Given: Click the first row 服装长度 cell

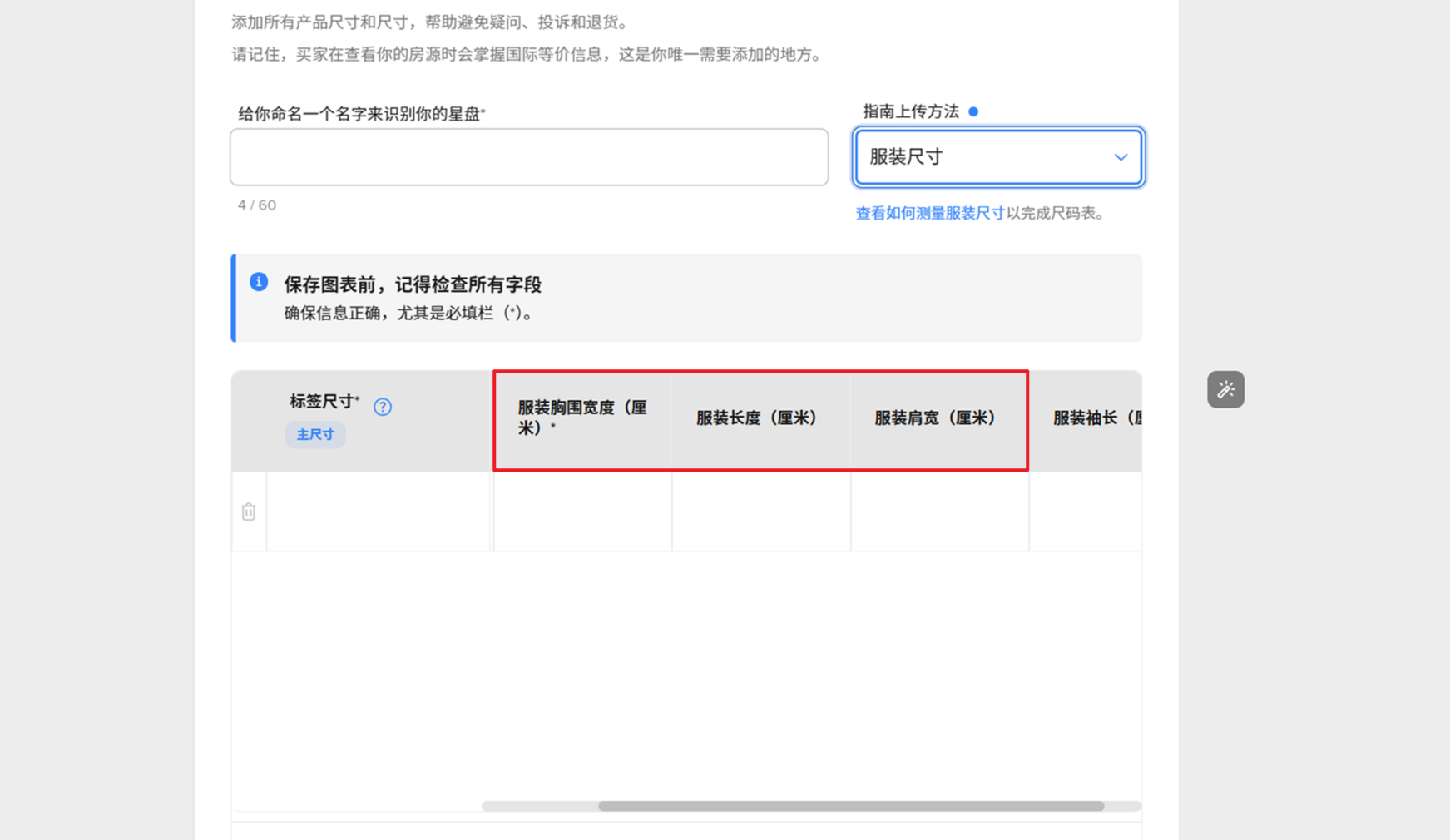Looking at the screenshot, I should pyautogui.click(x=761, y=511).
